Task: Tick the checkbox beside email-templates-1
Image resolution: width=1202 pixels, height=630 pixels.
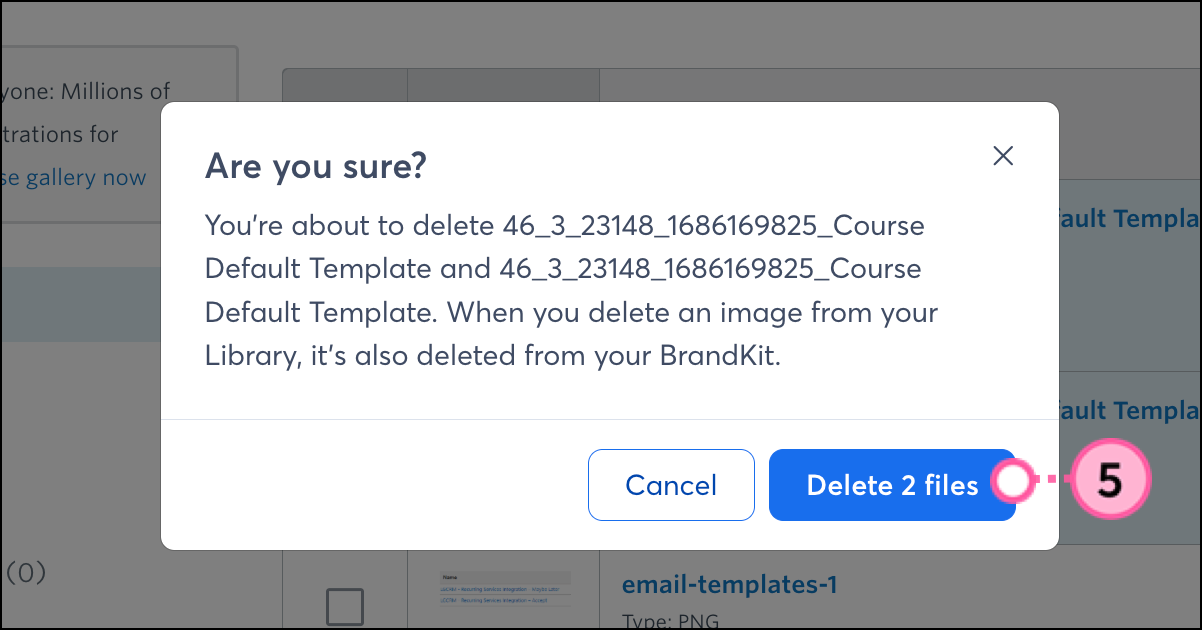Action: coord(345,606)
